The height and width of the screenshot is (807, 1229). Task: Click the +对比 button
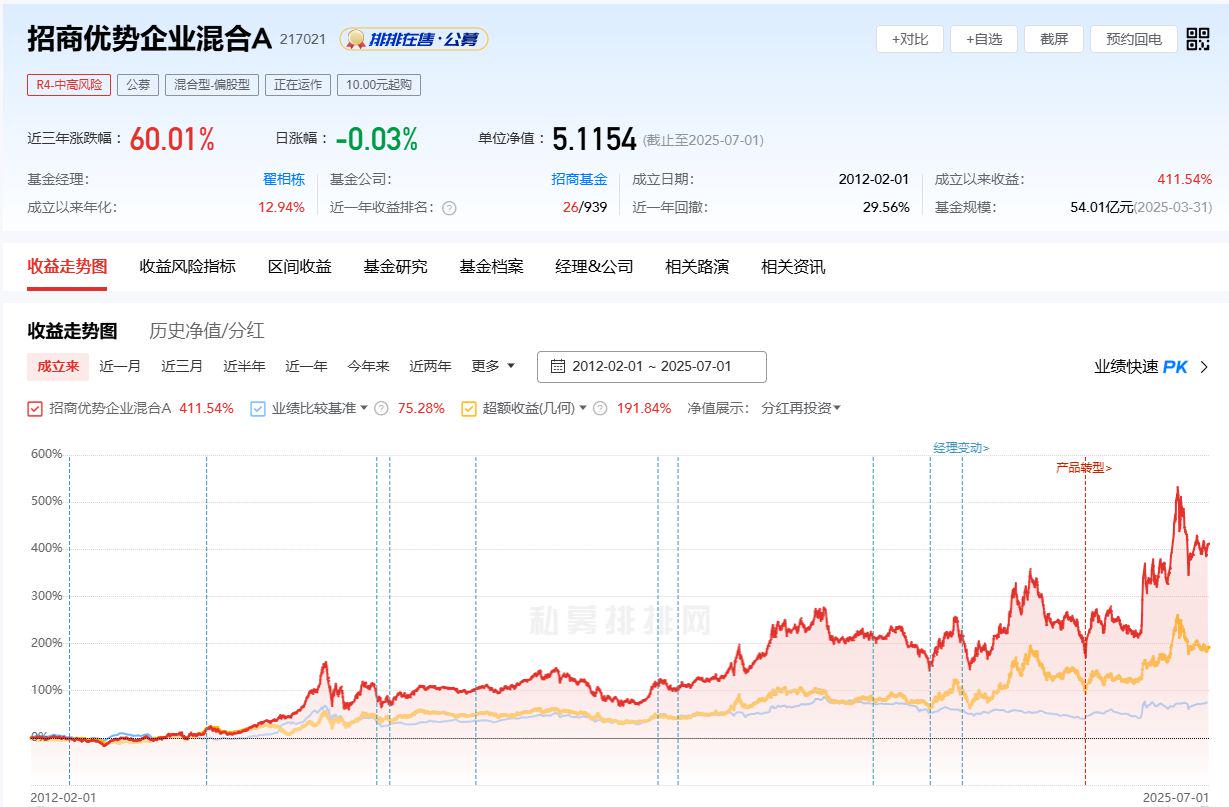(910, 39)
